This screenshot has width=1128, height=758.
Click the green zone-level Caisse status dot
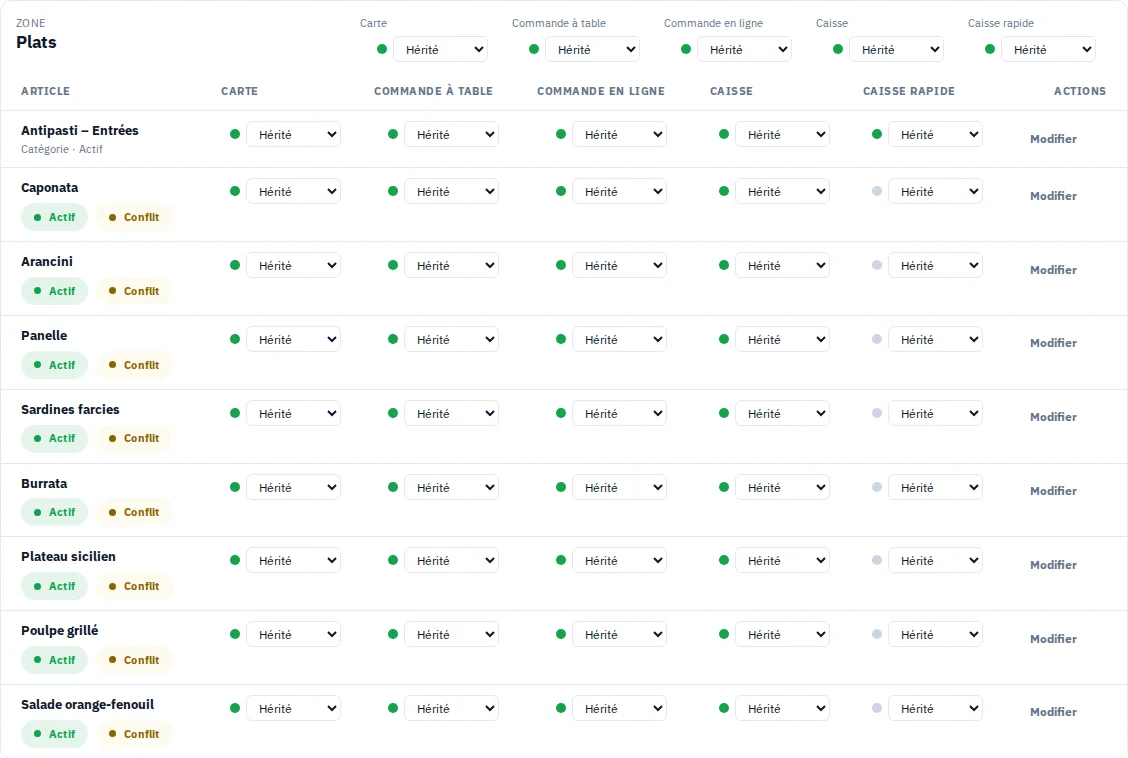pos(837,50)
